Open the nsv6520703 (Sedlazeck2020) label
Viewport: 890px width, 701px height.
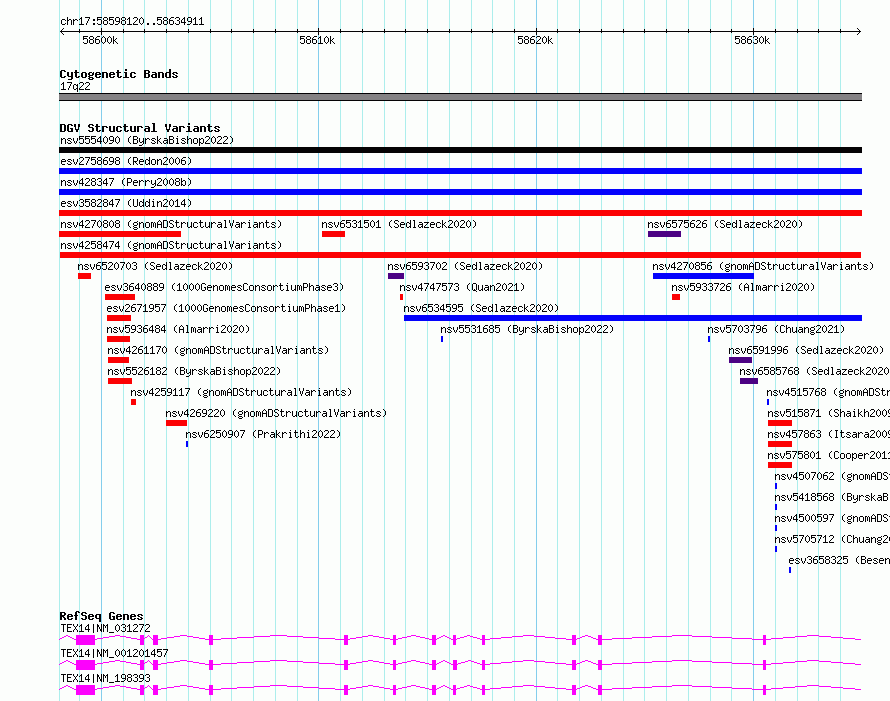click(155, 266)
